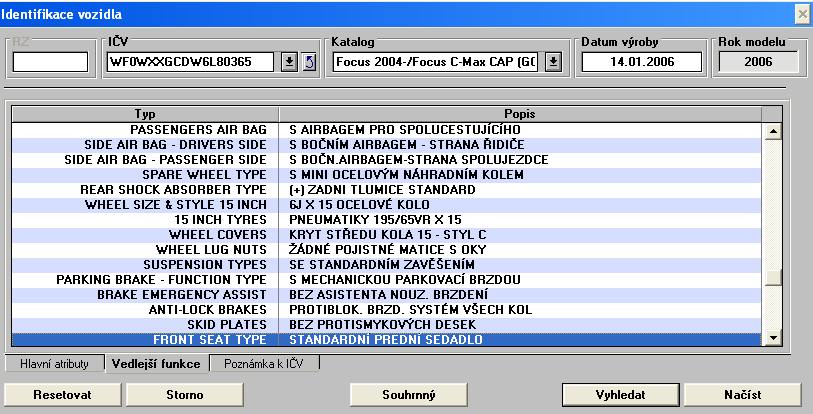Expand the Katalog dropdown list
The image size is (813, 414).
point(553,62)
